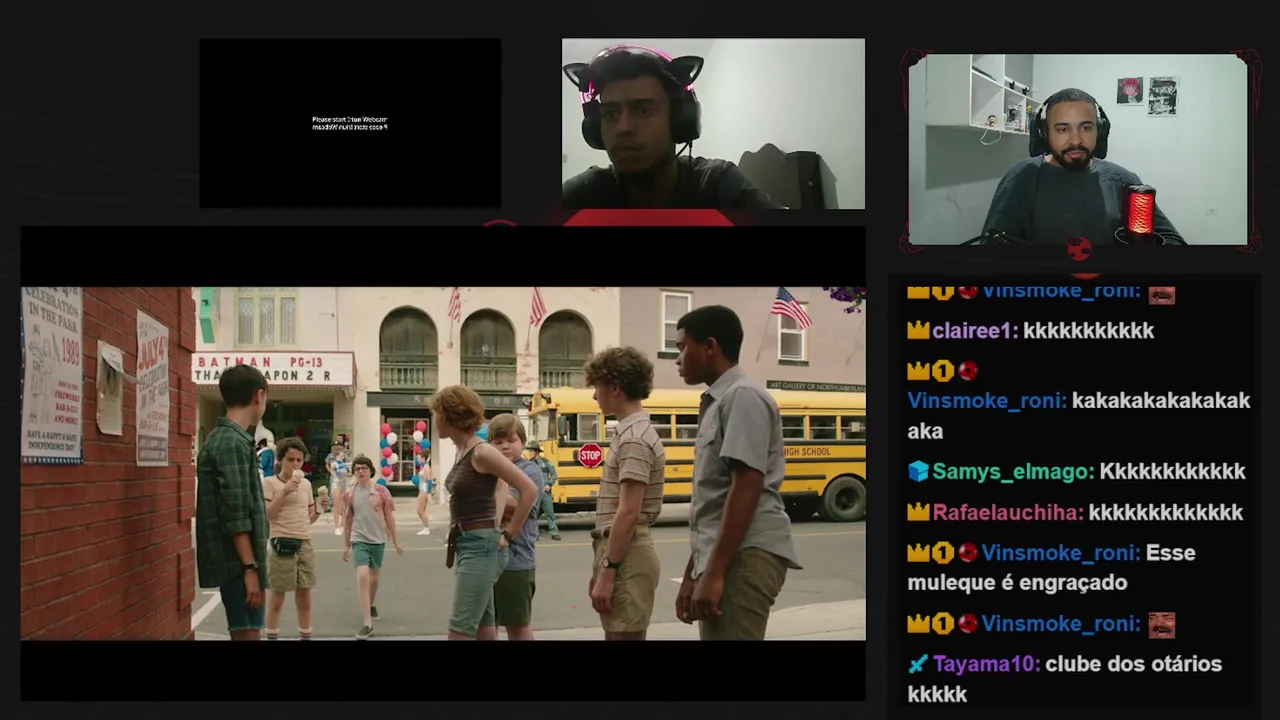1280x720 pixels.
Task: Click the "clube dos otários kkkkk" message
Action: click(x=1065, y=679)
